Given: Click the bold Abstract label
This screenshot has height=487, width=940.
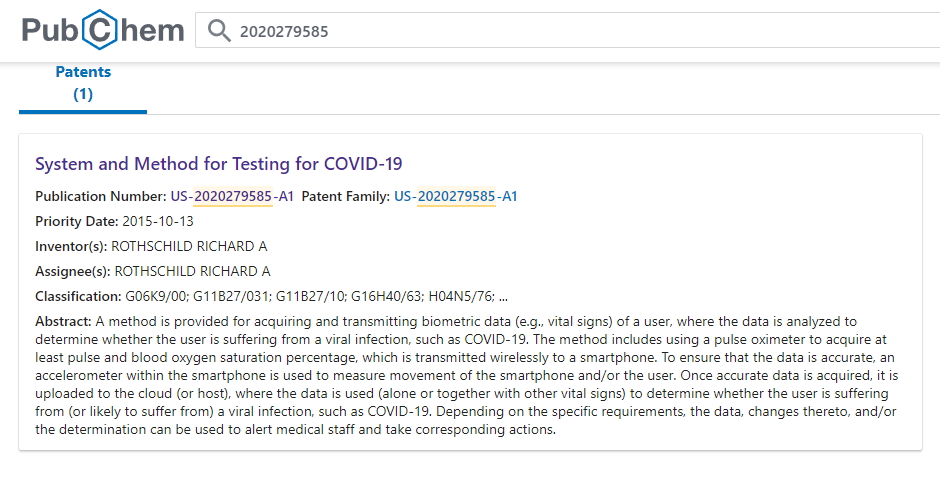Looking at the screenshot, I should coord(64,321).
